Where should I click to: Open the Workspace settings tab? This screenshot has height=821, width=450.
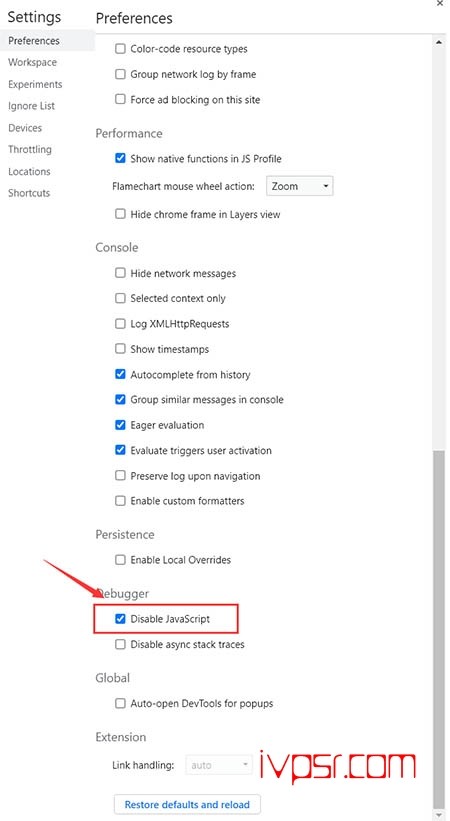click(x=32, y=62)
